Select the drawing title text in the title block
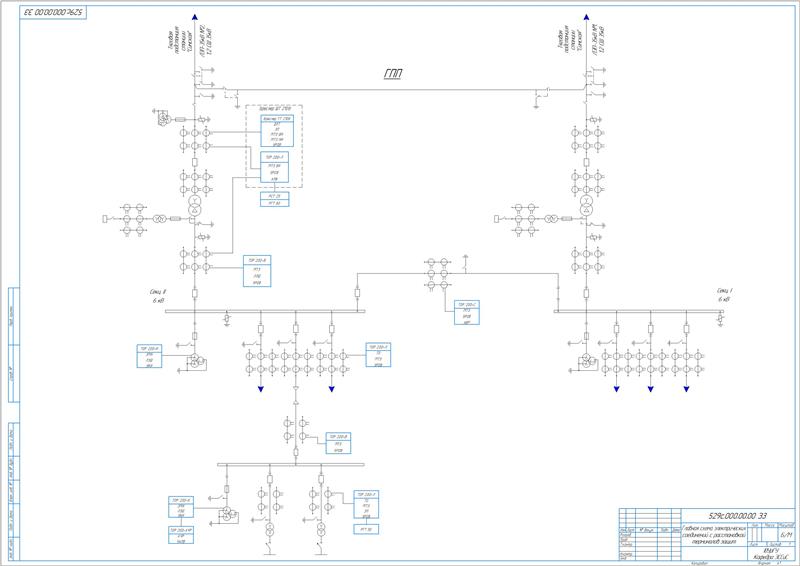This screenshot has width=800, height=566. pyautogui.click(x=714, y=535)
